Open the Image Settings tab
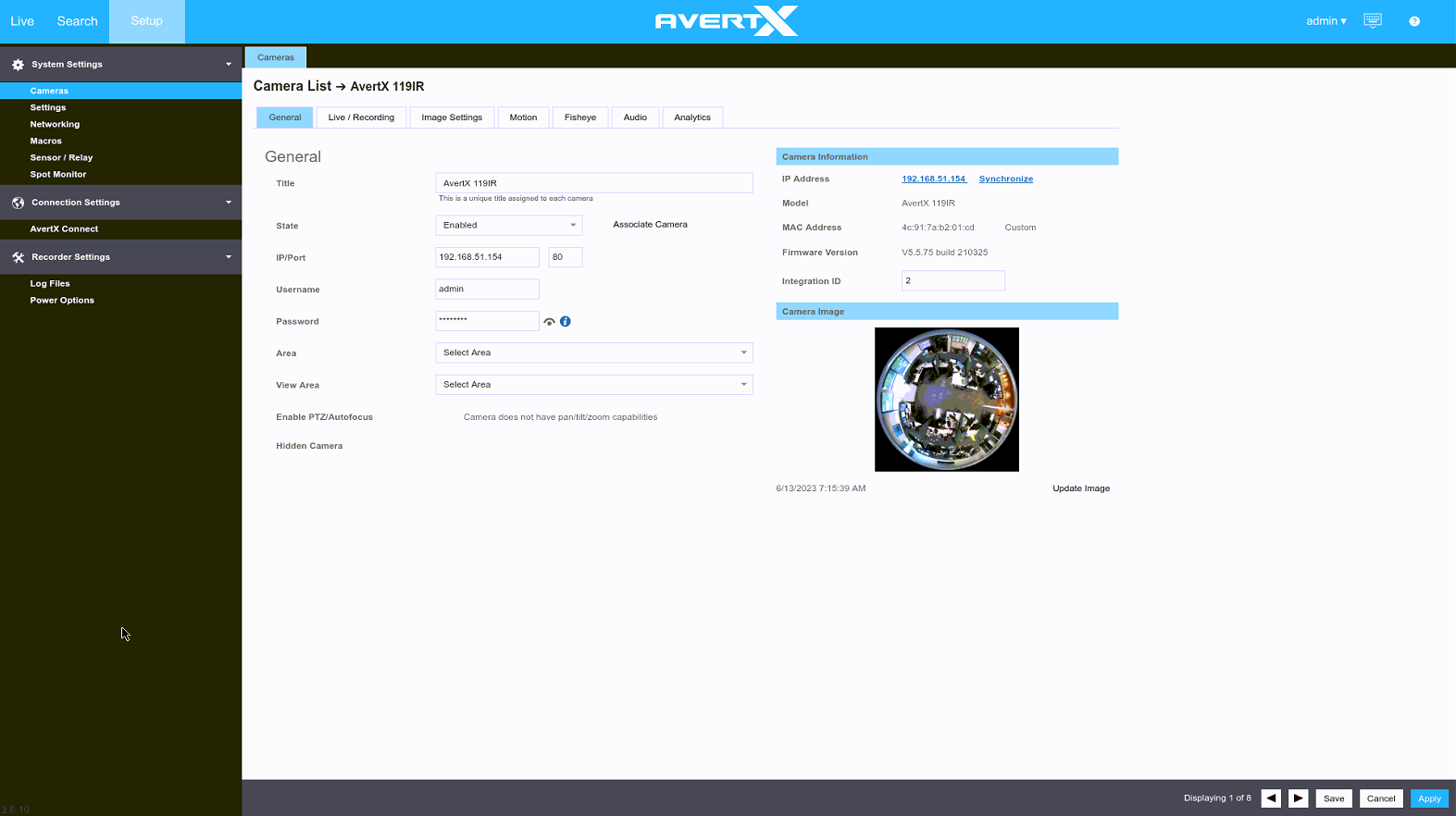 (452, 117)
